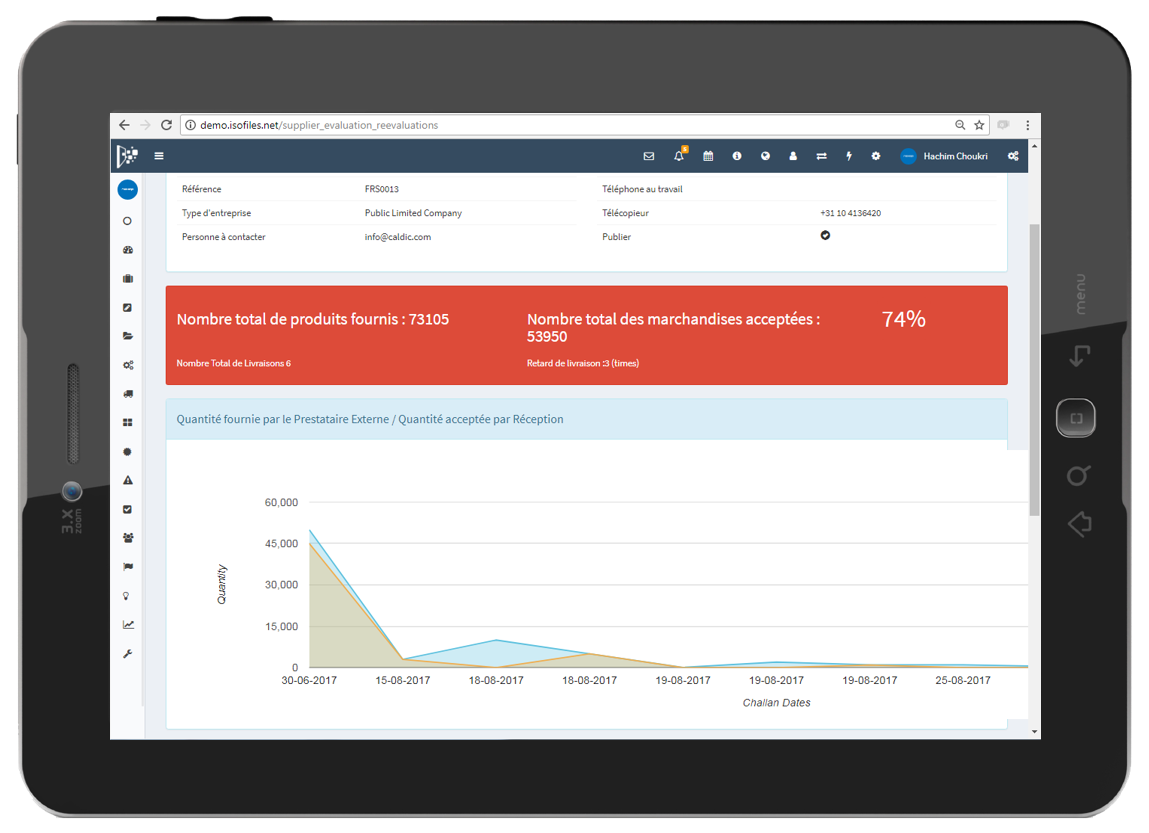Bookmark the page with the star icon
Viewport: 1149px width, 833px height.
[x=979, y=125]
